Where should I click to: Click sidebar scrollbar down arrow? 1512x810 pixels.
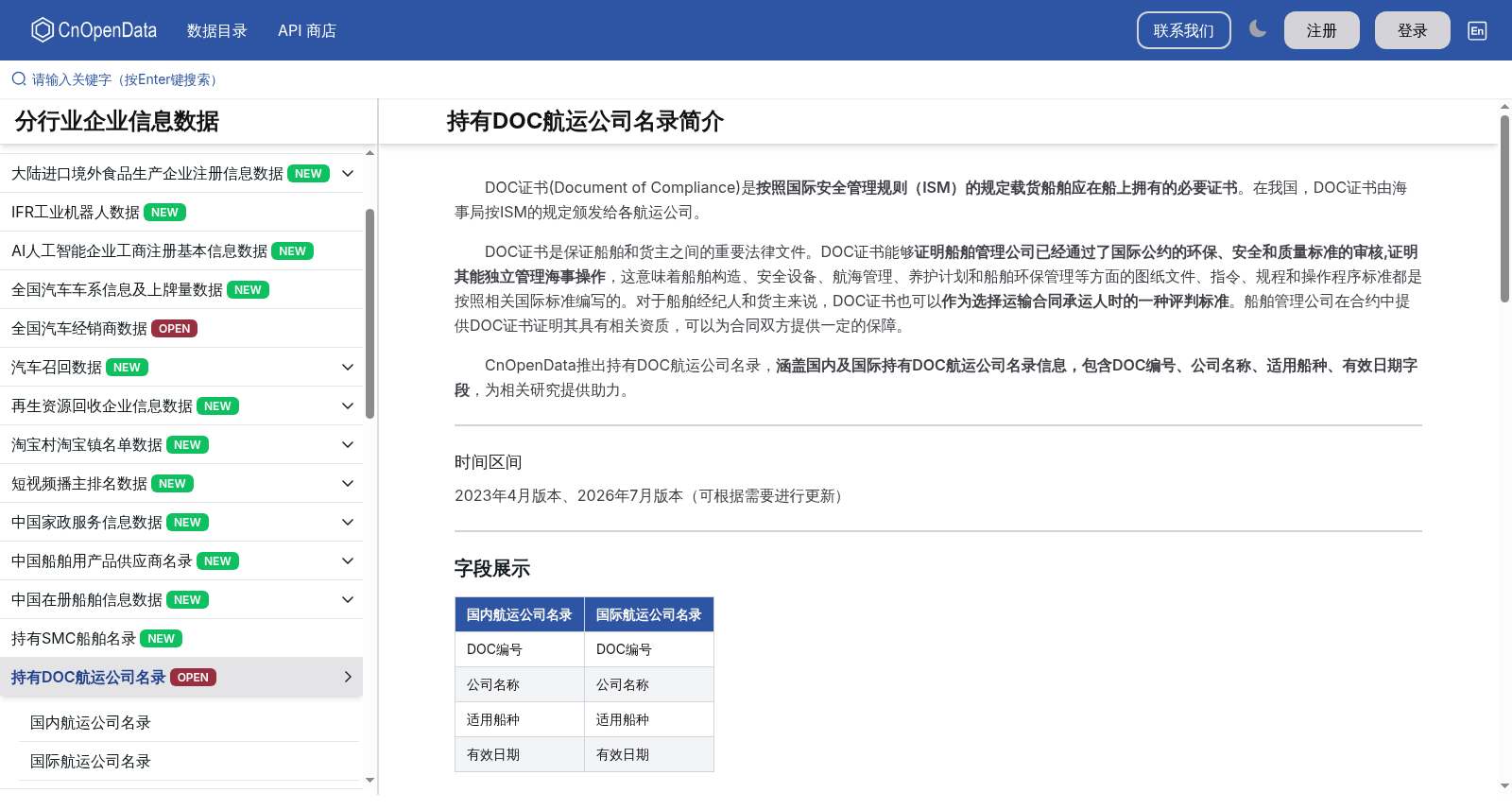coord(369,781)
